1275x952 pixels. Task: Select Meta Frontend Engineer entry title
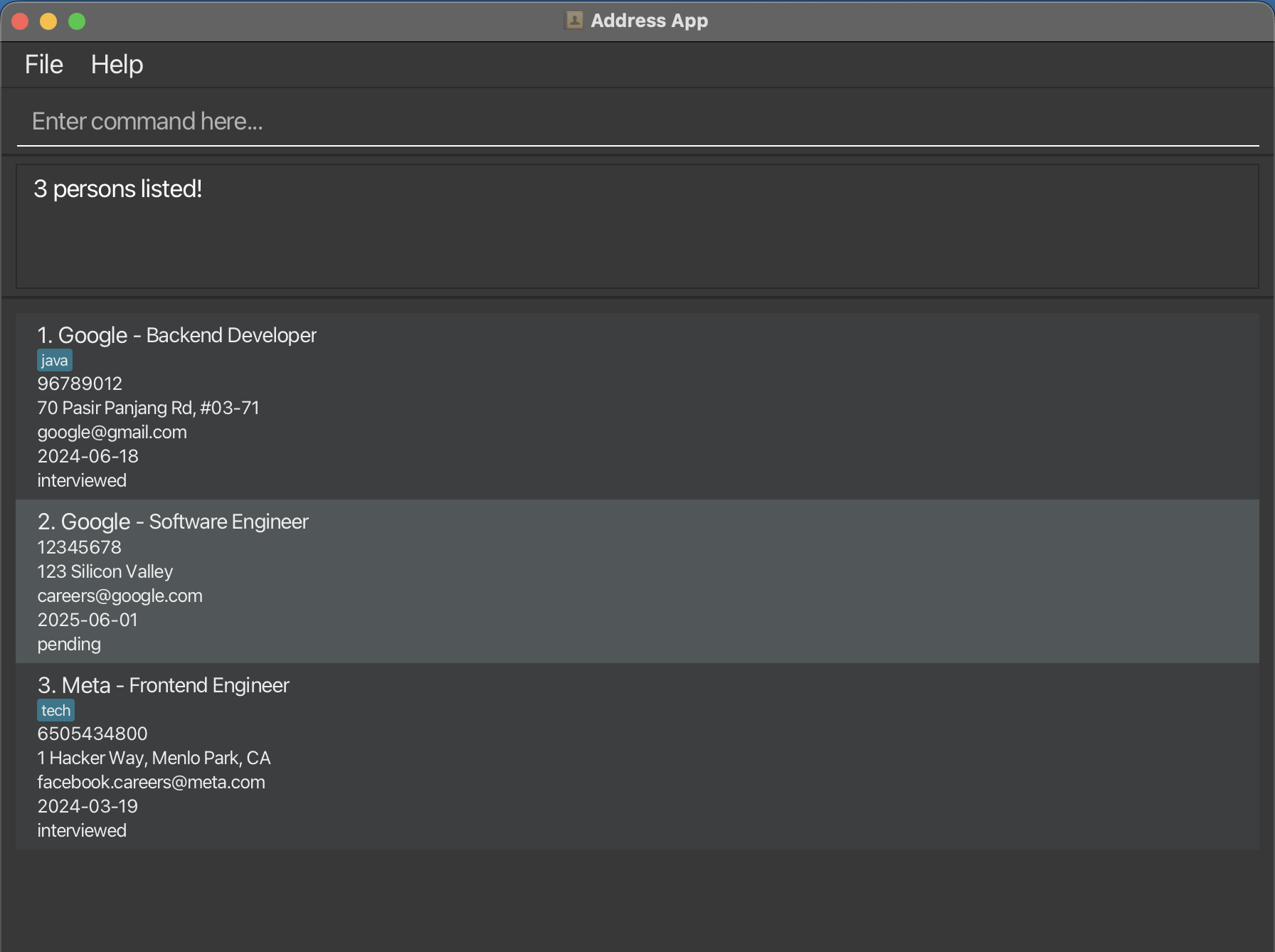pyautogui.click(x=163, y=685)
